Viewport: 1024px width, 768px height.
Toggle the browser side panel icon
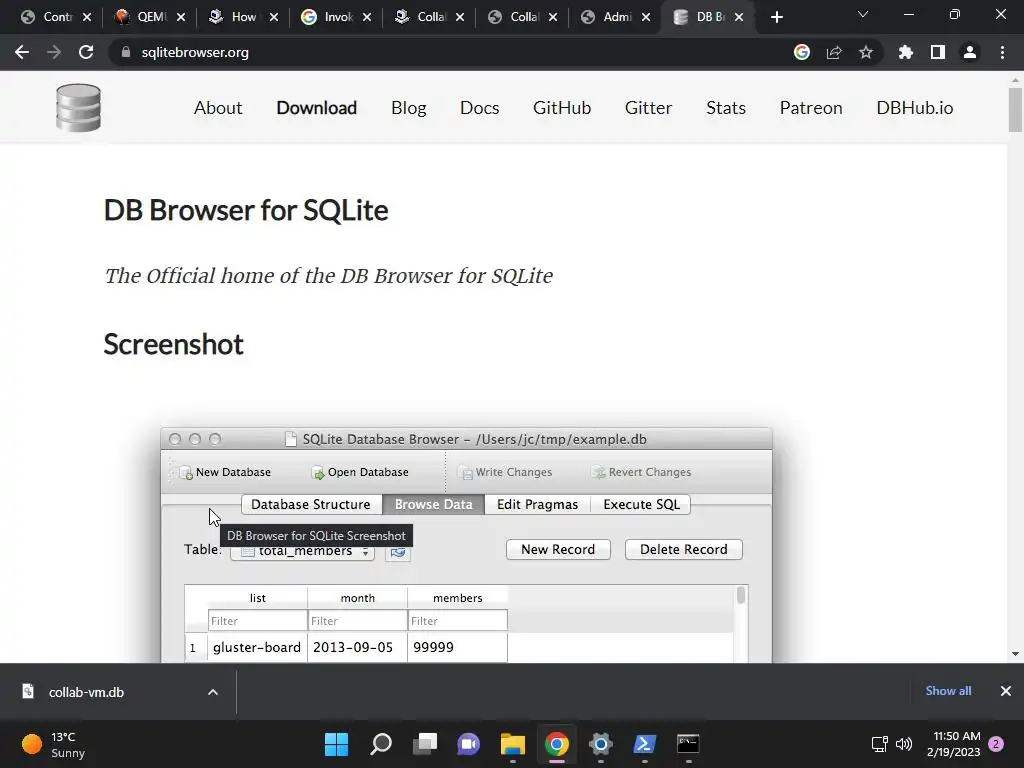coord(938,52)
